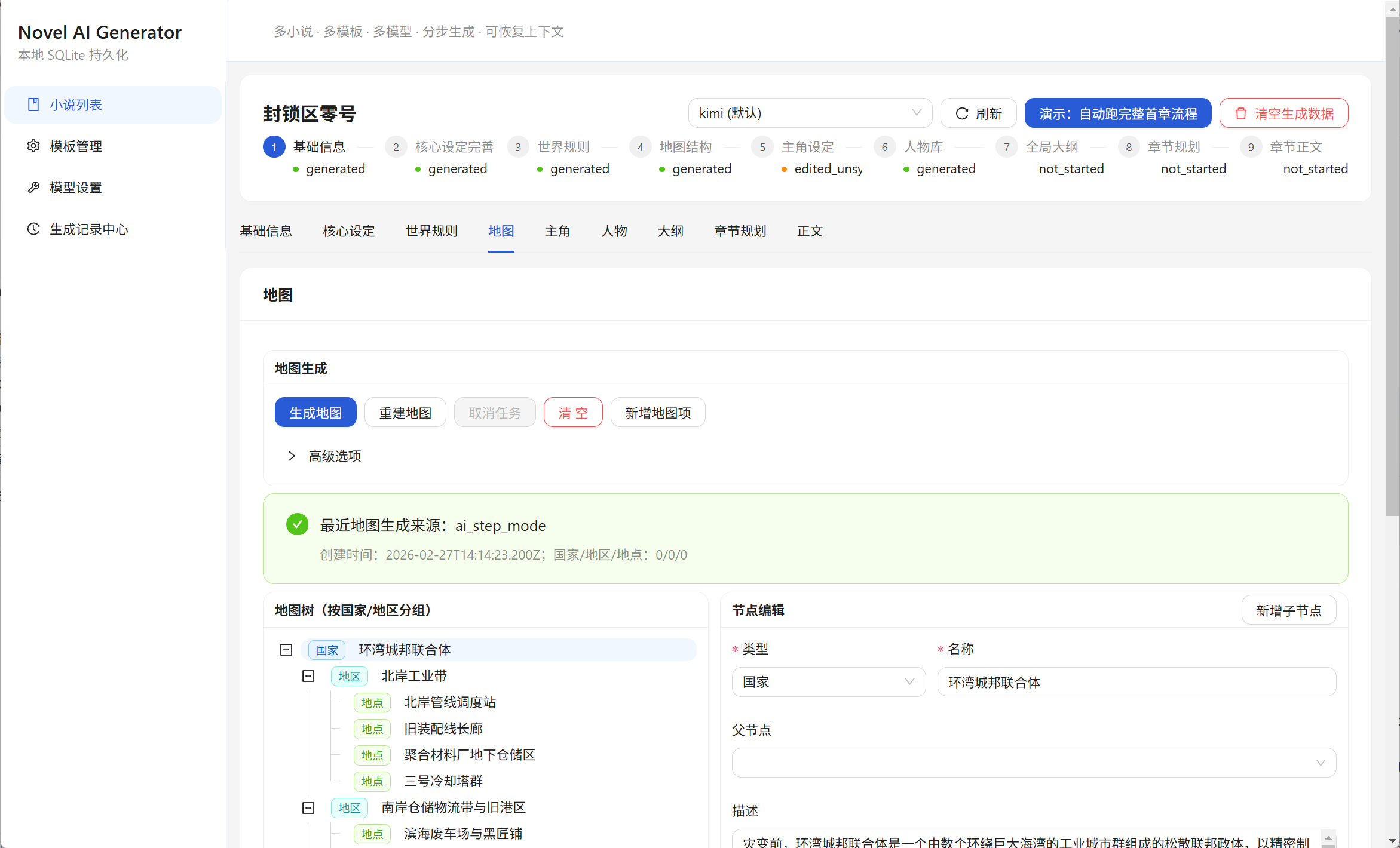Click step circle 7 全局大纲

pyautogui.click(x=1006, y=146)
